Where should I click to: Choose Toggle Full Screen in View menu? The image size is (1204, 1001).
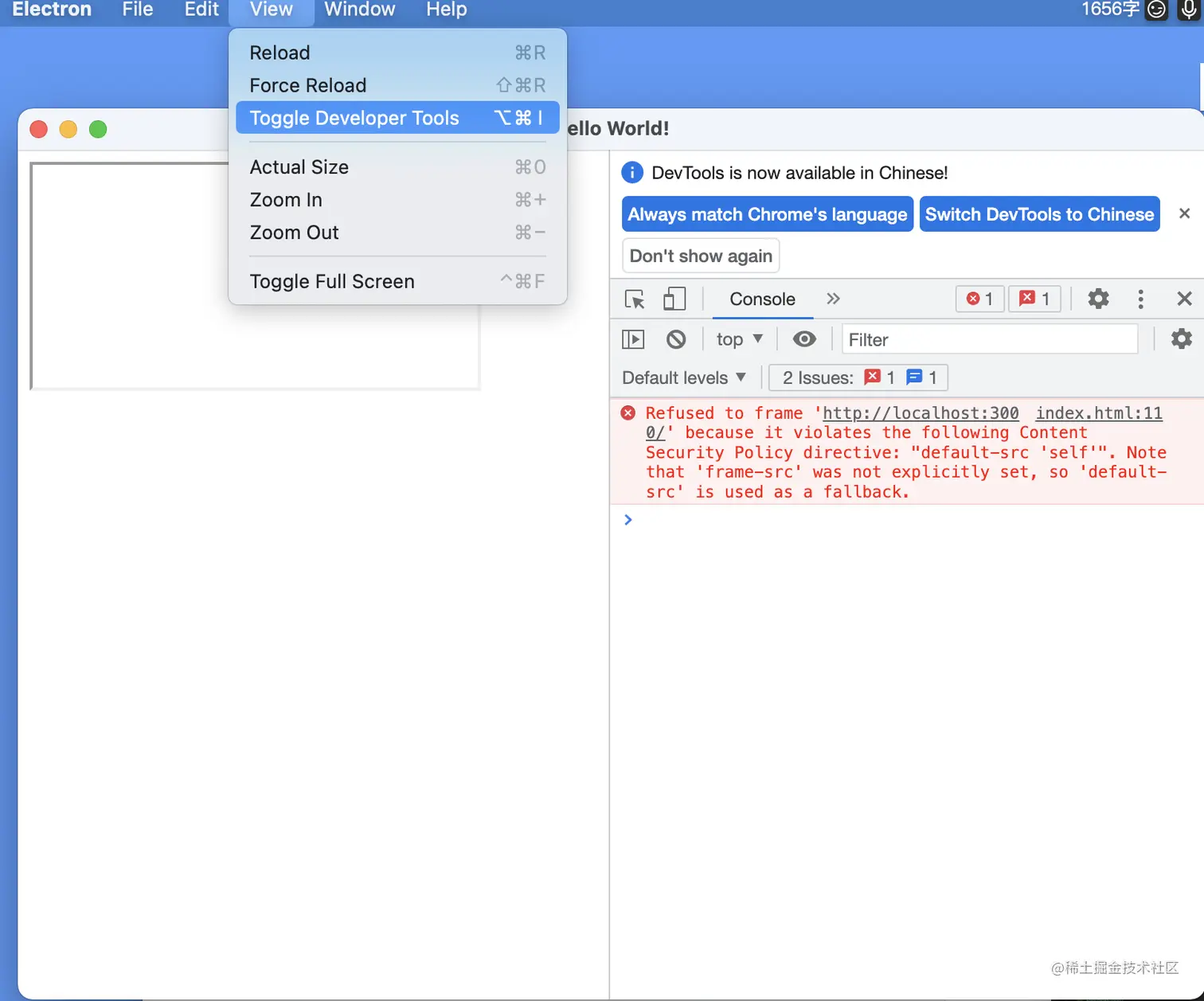[397, 282]
